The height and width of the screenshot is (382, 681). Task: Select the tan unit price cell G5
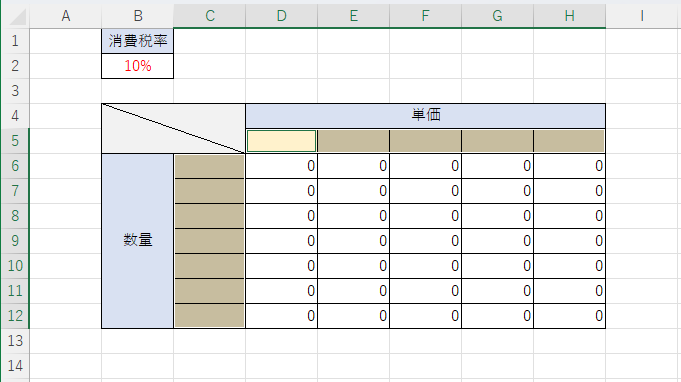pyautogui.click(x=498, y=141)
